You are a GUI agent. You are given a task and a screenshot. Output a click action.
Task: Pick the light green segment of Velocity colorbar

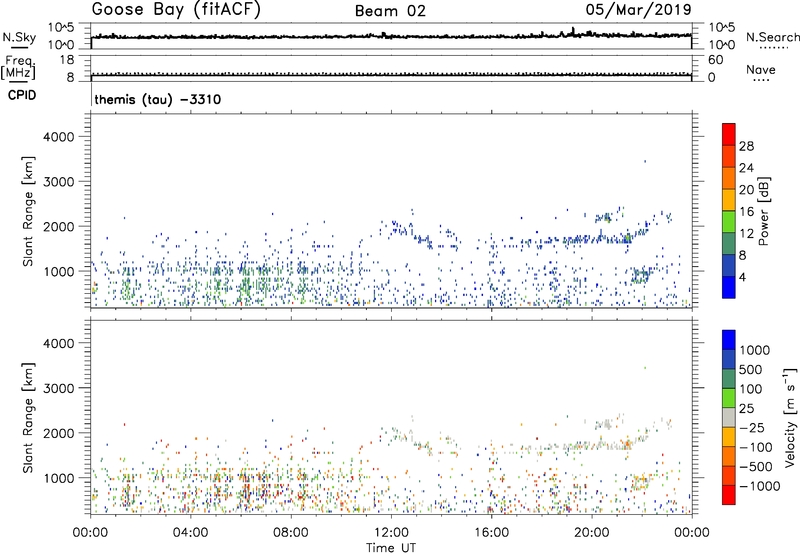[729, 398]
